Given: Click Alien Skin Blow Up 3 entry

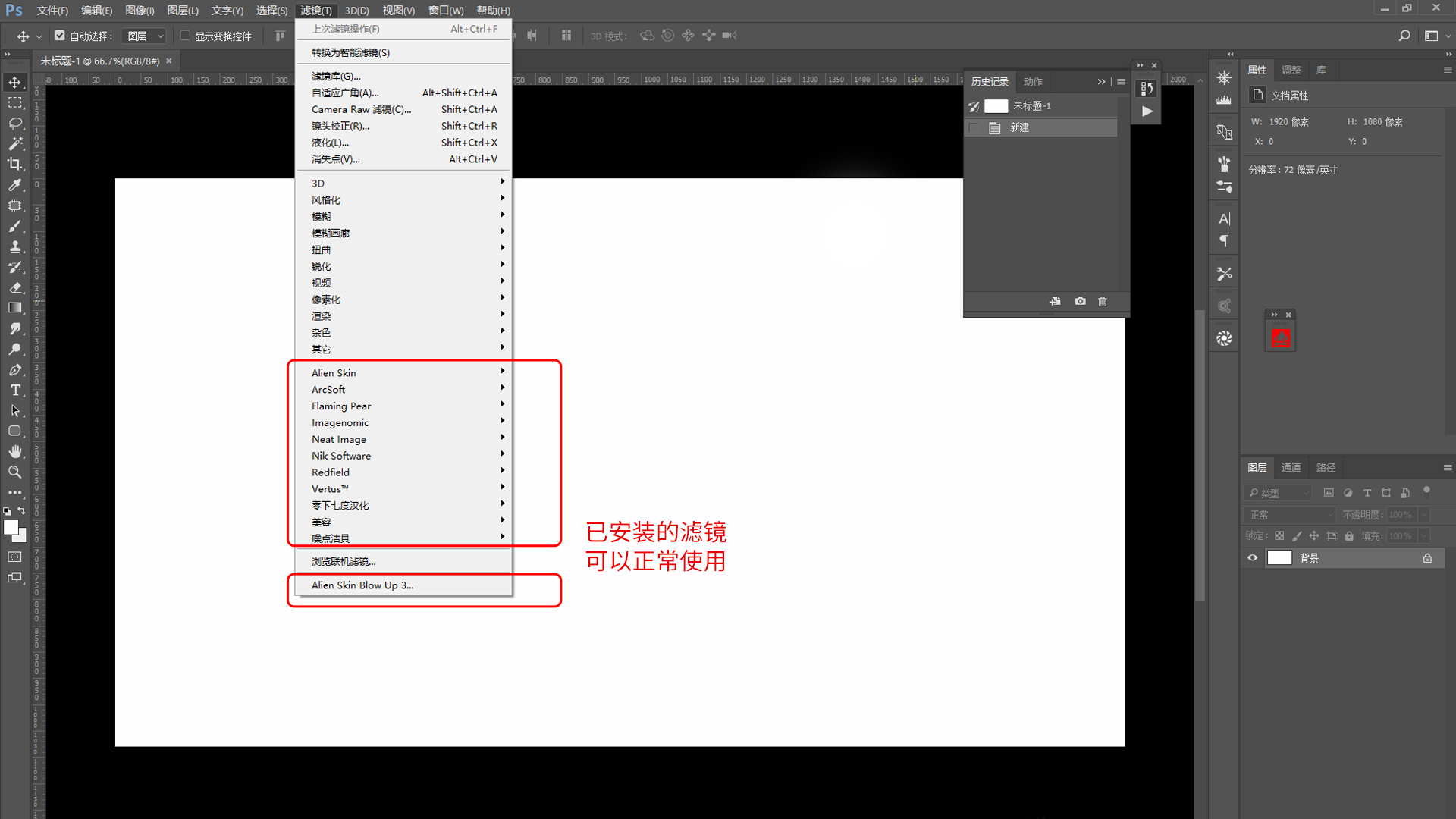Looking at the screenshot, I should click(x=362, y=585).
